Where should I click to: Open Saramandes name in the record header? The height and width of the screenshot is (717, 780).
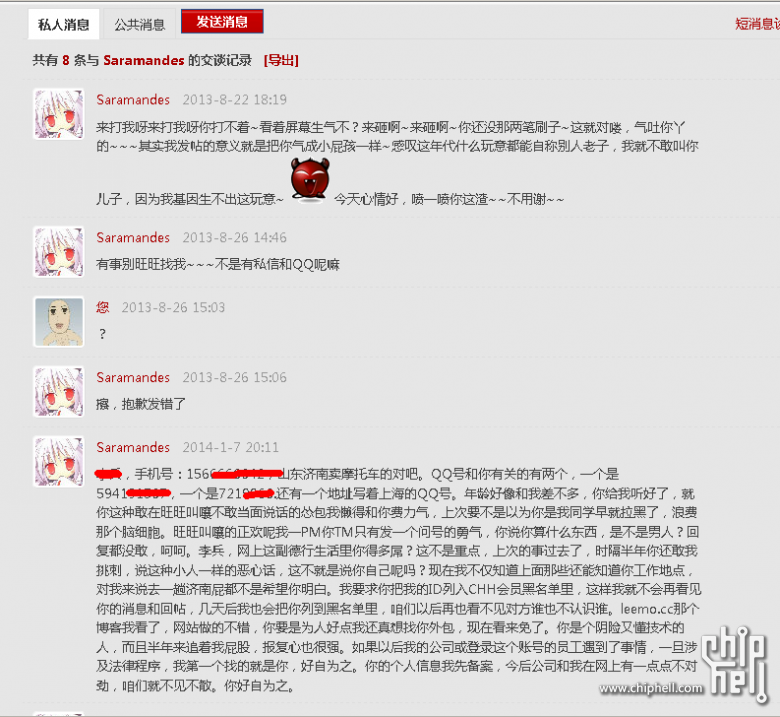144,60
